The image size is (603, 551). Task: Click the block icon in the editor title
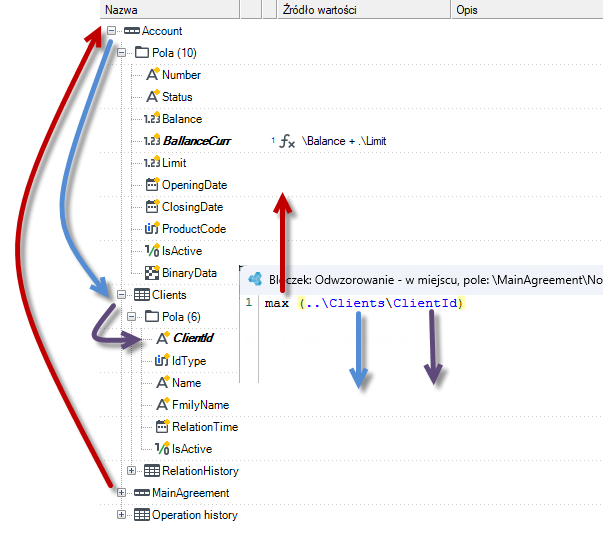coord(255,279)
